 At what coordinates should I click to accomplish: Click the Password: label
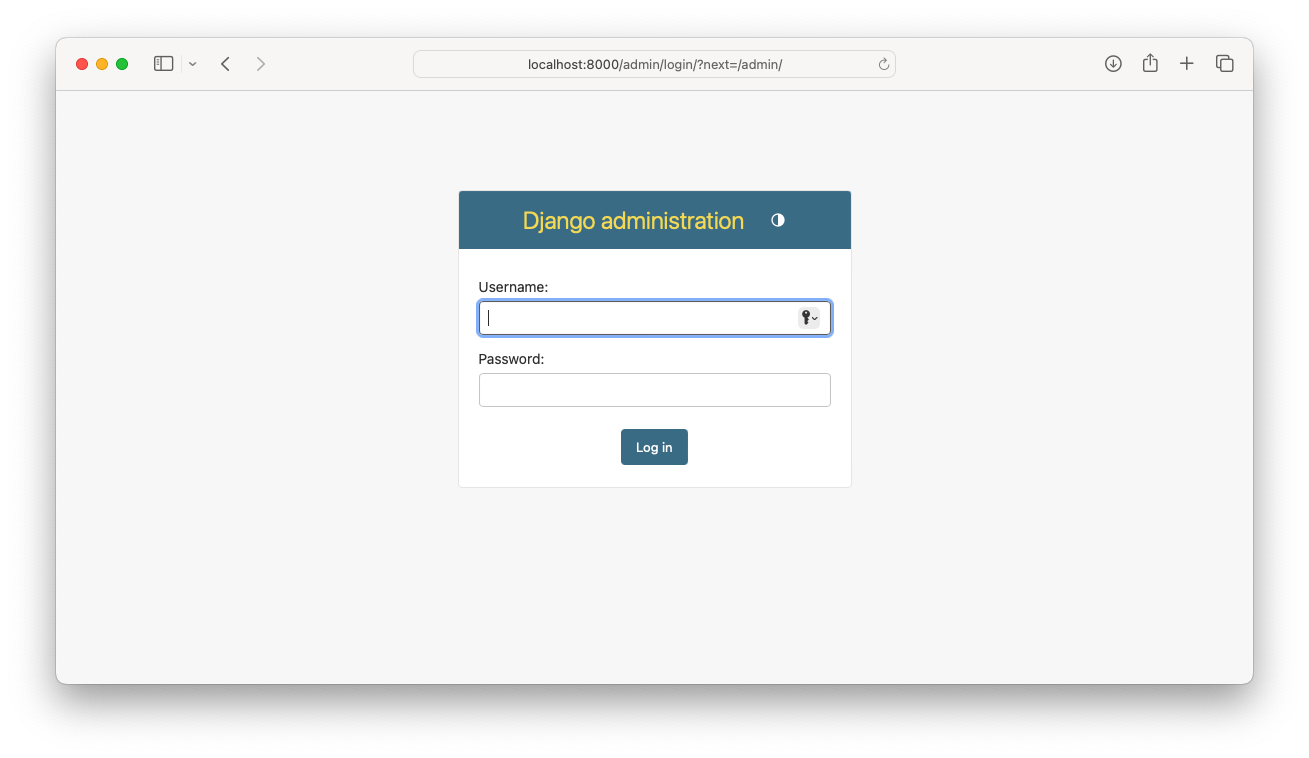(x=511, y=359)
